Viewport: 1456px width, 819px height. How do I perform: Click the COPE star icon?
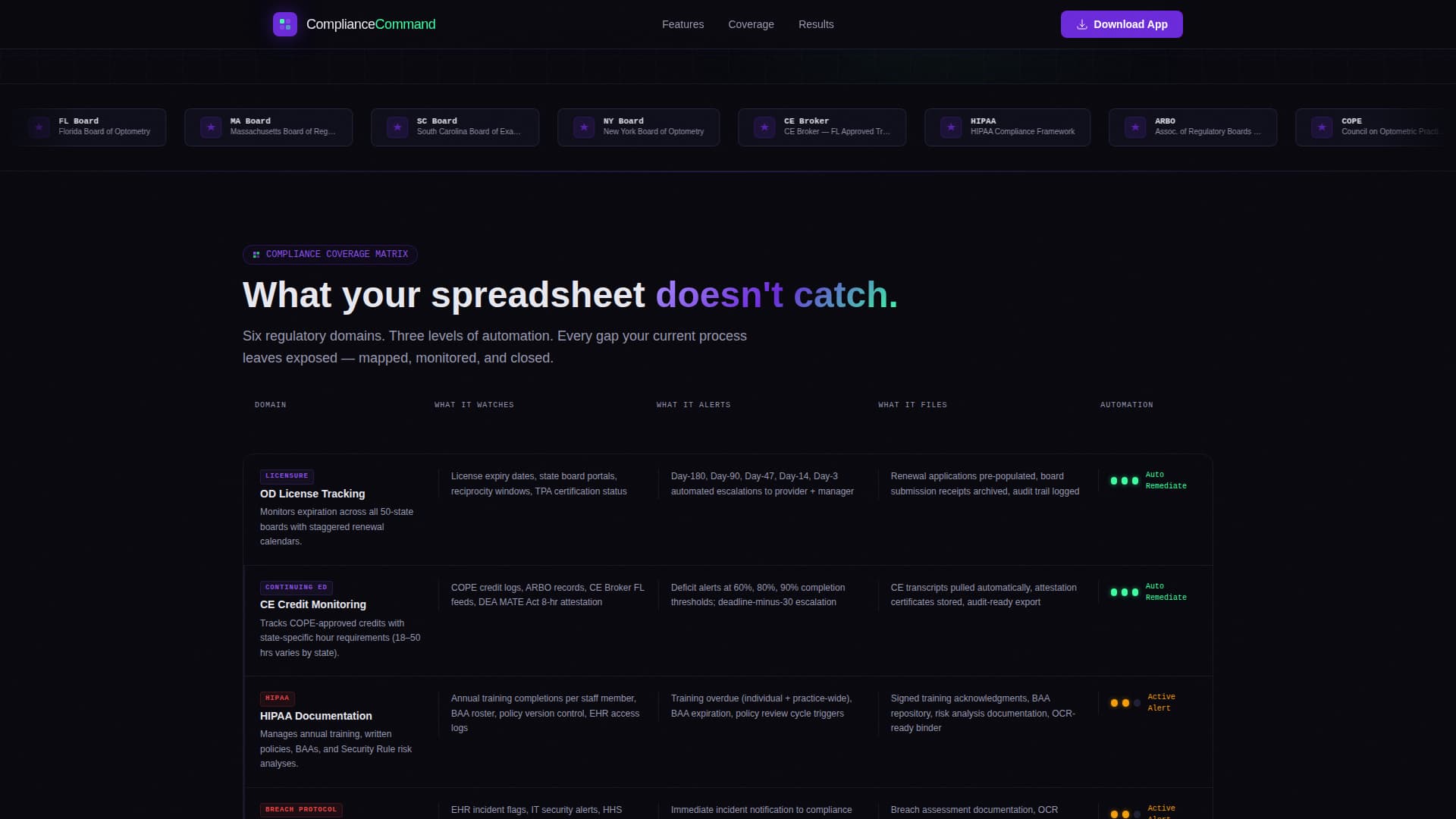coord(1322,127)
